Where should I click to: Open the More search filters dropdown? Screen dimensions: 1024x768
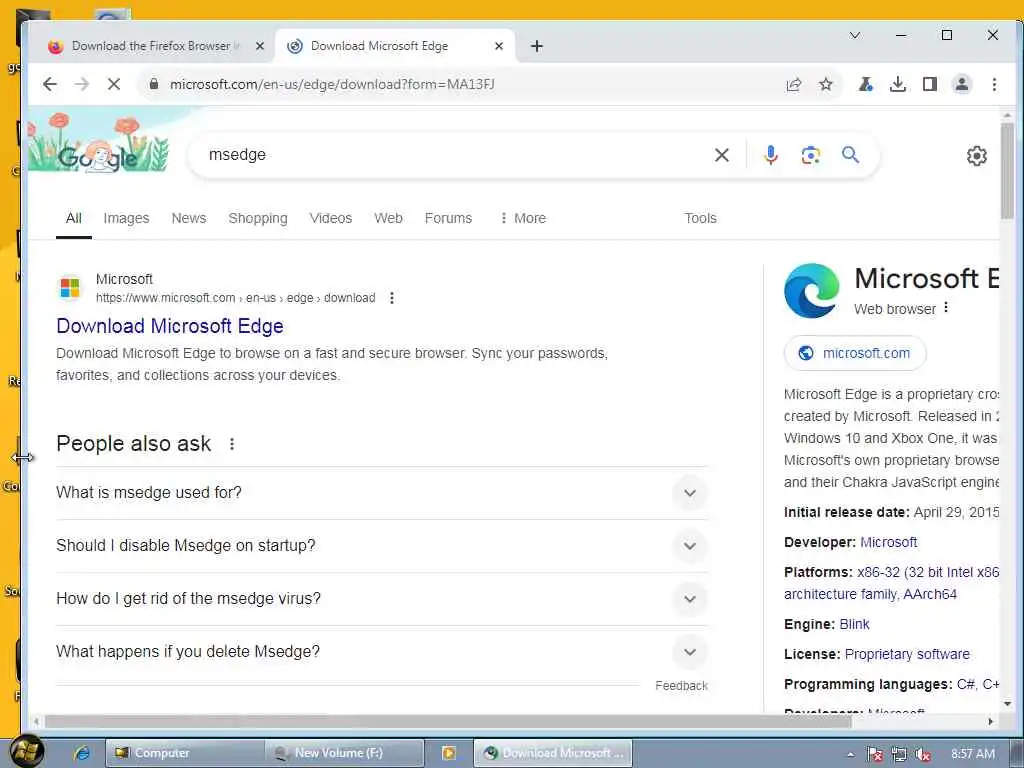(523, 218)
